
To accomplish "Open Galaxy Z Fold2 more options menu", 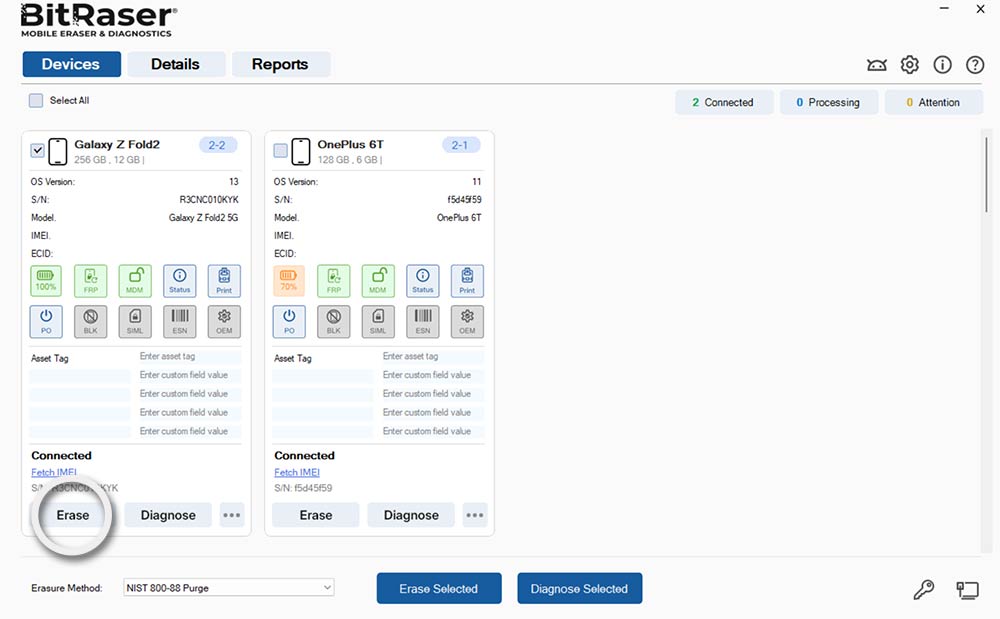I will (x=232, y=515).
